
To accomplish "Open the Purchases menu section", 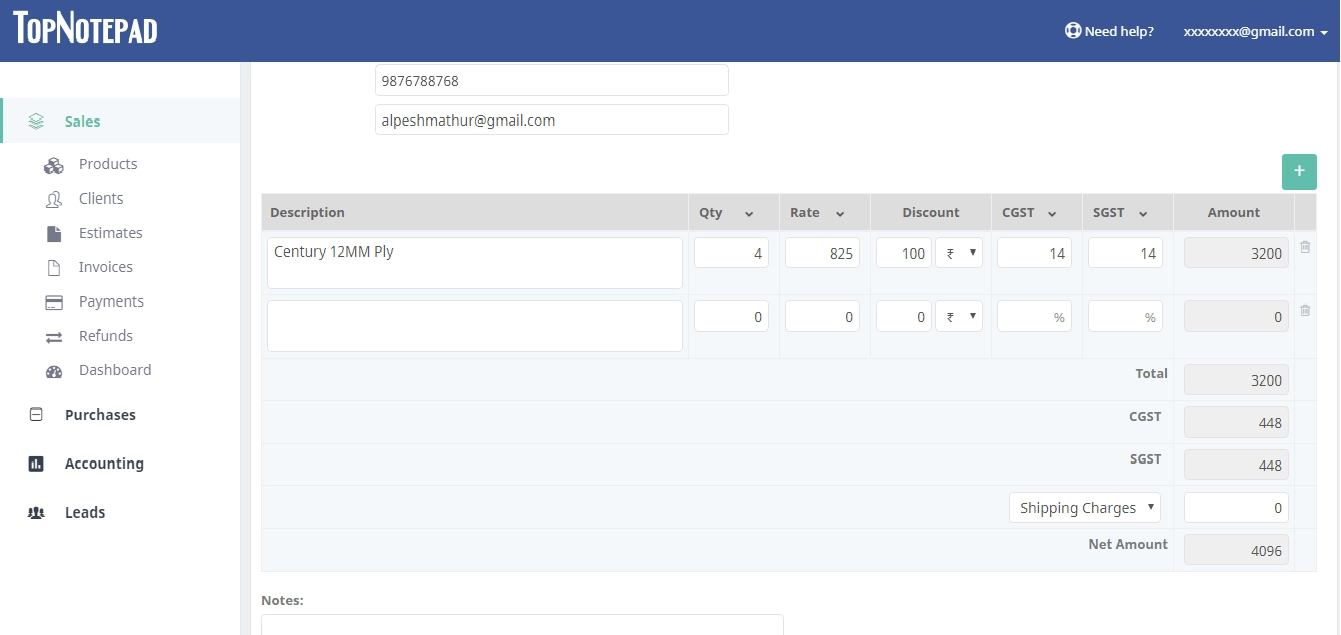I will click(x=100, y=415).
